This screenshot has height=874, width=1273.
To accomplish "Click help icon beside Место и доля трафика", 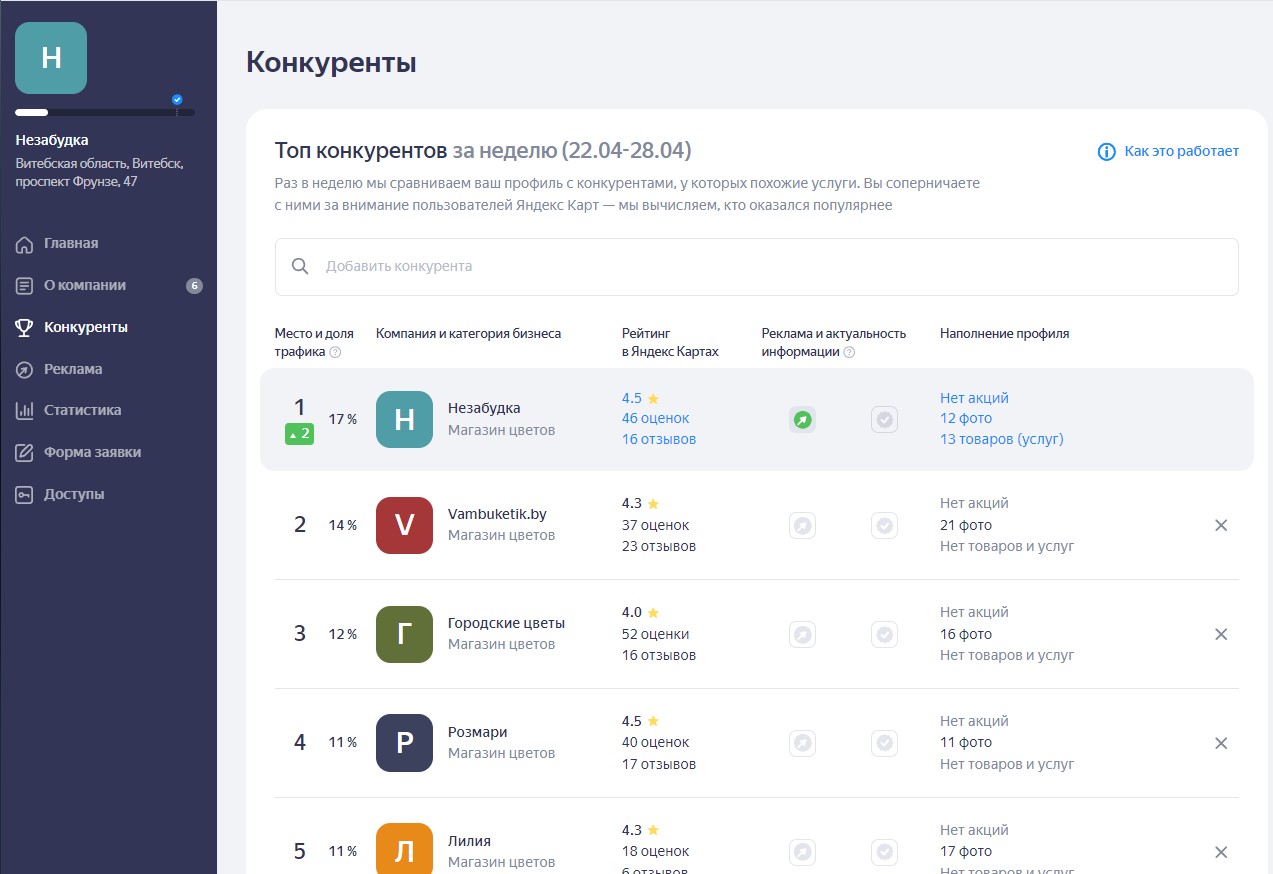I will click(x=335, y=352).
